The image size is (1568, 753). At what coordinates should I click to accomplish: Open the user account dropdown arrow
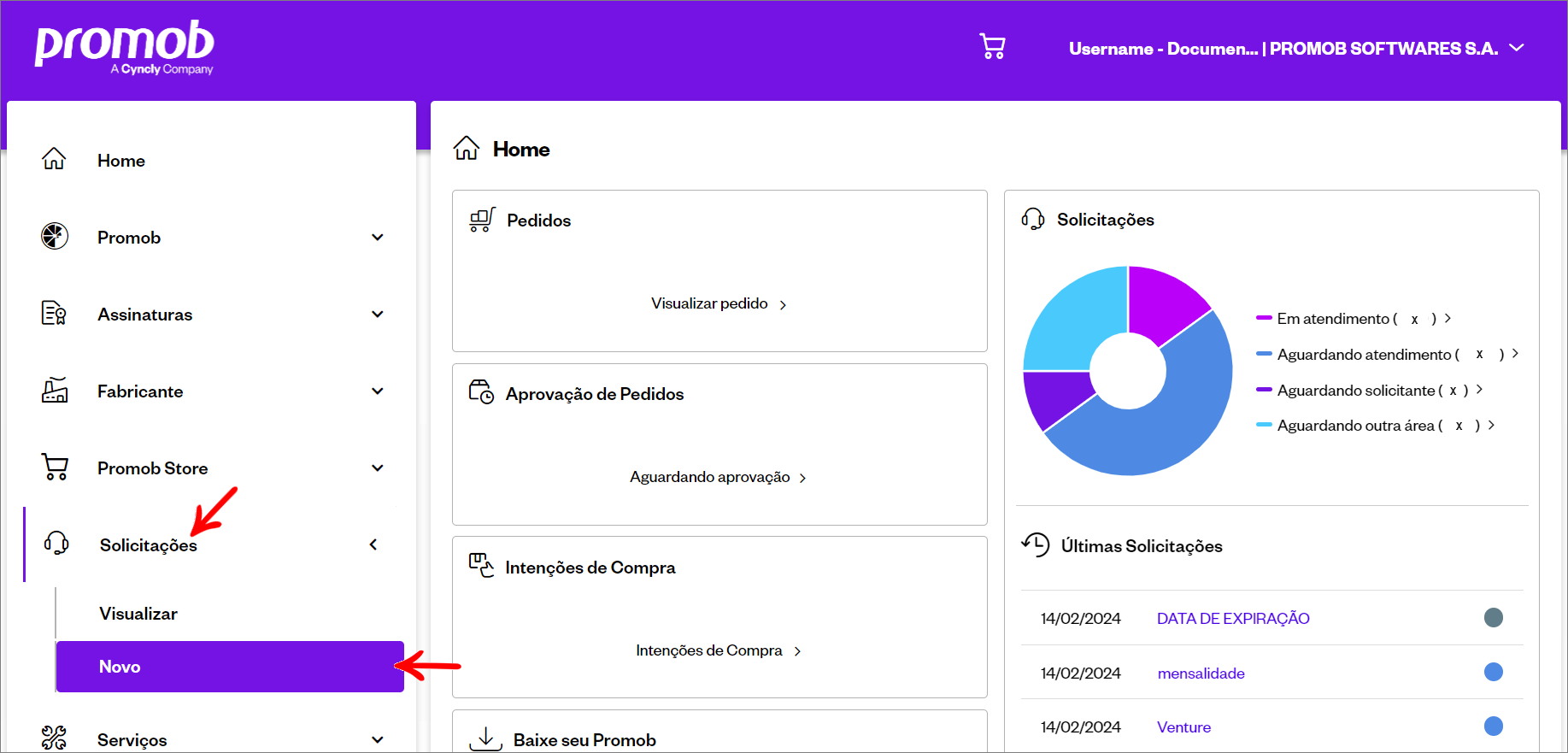click(x=1517, y=48)
